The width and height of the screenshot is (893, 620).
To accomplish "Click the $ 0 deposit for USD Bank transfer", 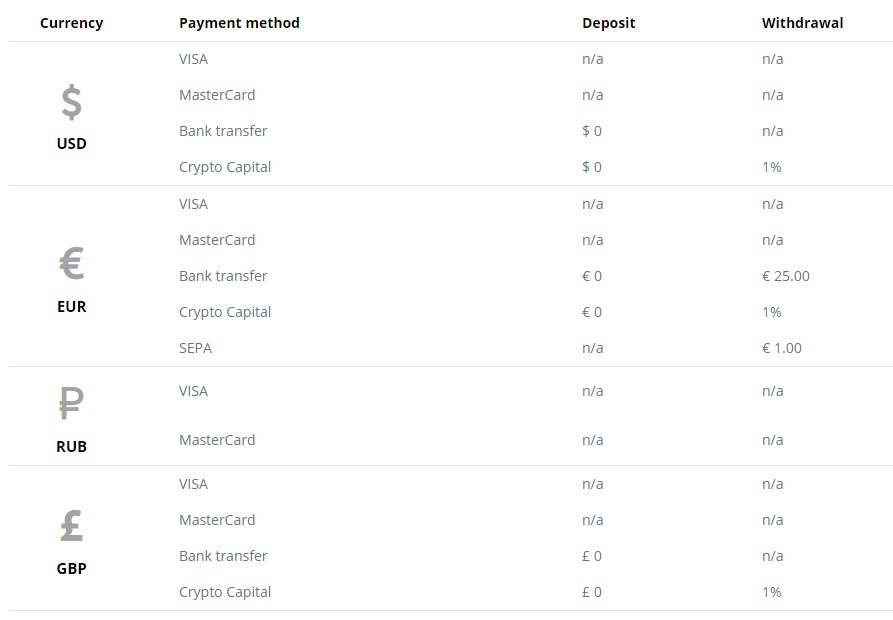I will 592,132.
